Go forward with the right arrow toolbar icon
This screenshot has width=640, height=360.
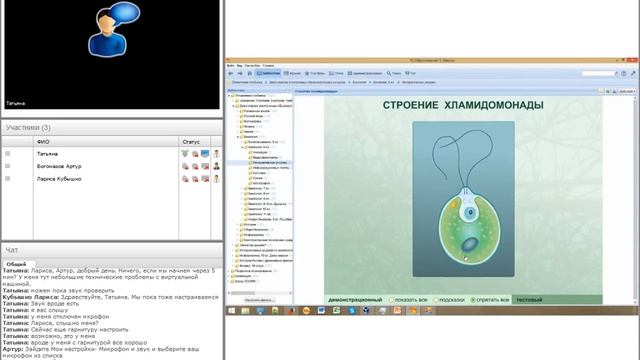[x=240, y=73]
